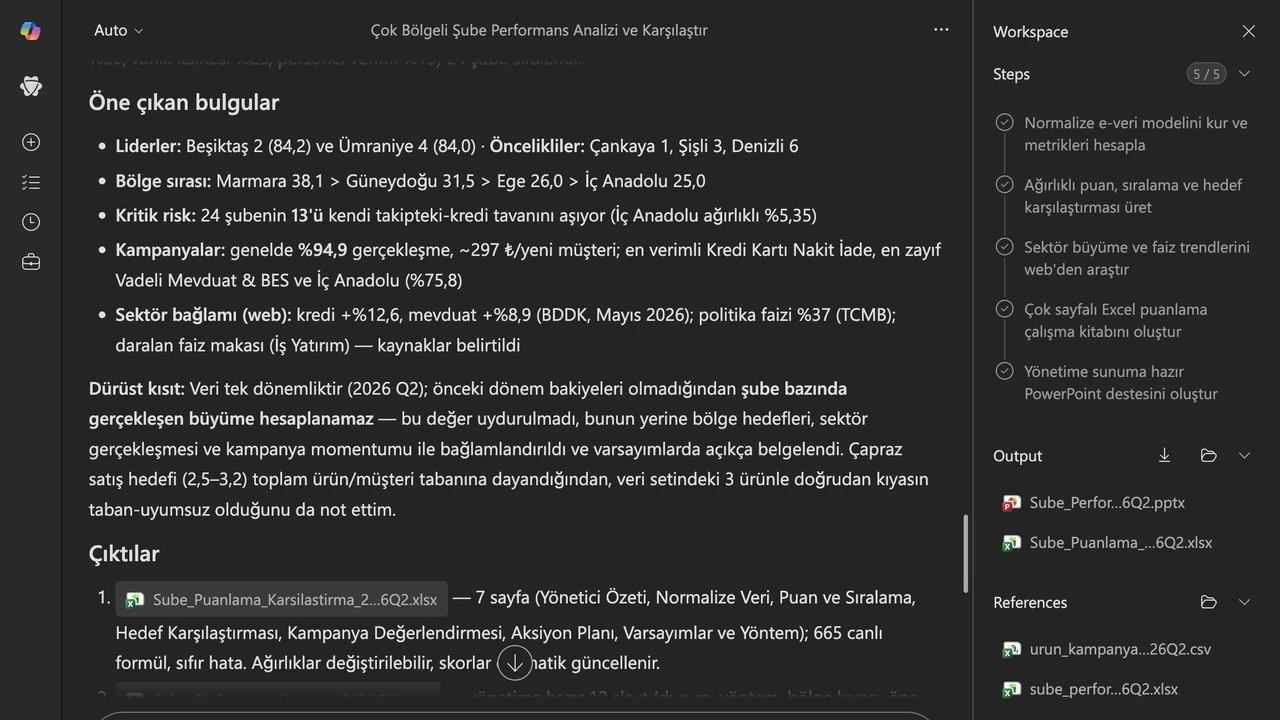
Task: Click the 'Kampanyalar:' bullet label
Action: [x=170, y=250]
